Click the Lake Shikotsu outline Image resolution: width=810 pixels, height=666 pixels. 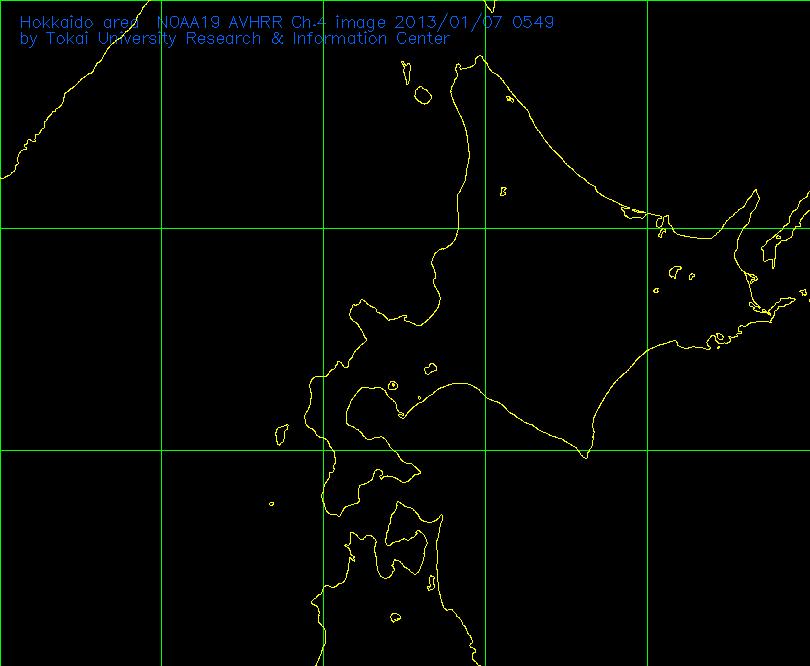click(431, 367)
